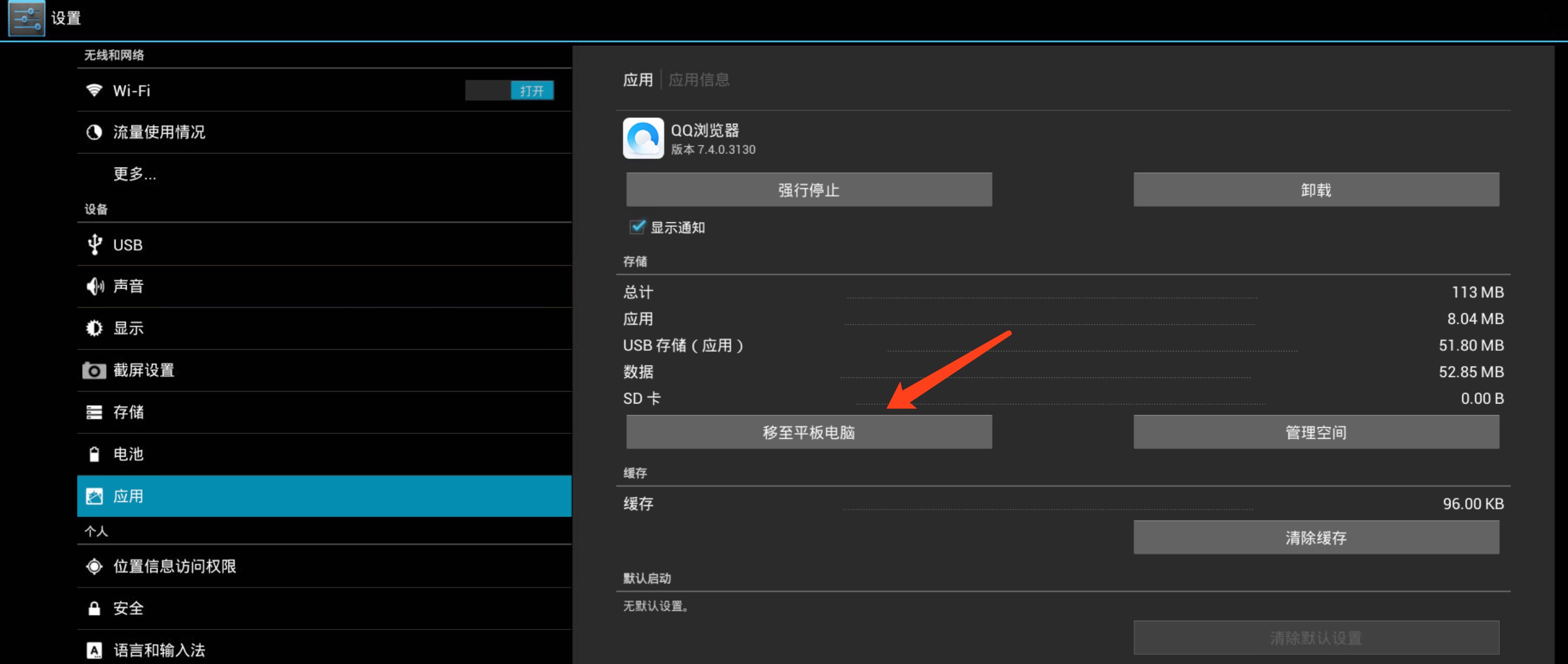Toggle the Wi-Fi switch showing 打开
1568x664 pixels.
(509, 91)
